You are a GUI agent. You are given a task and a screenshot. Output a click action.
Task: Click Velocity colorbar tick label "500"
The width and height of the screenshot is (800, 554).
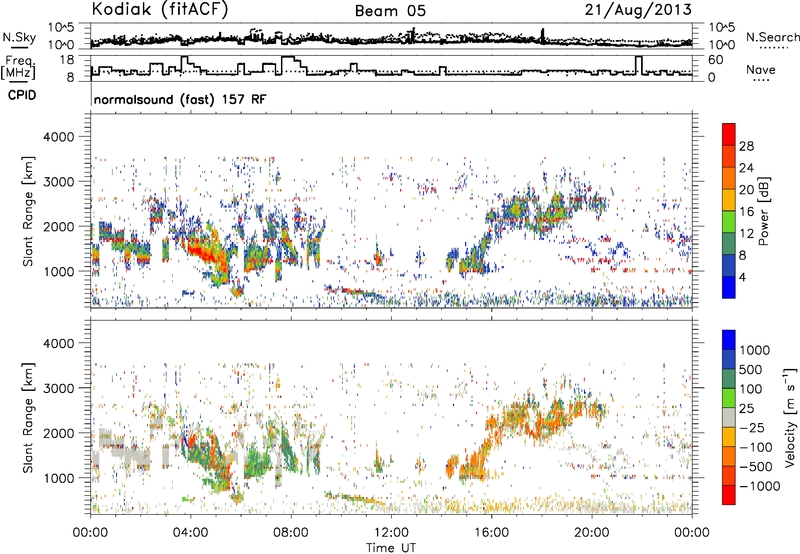pos(751,369)
